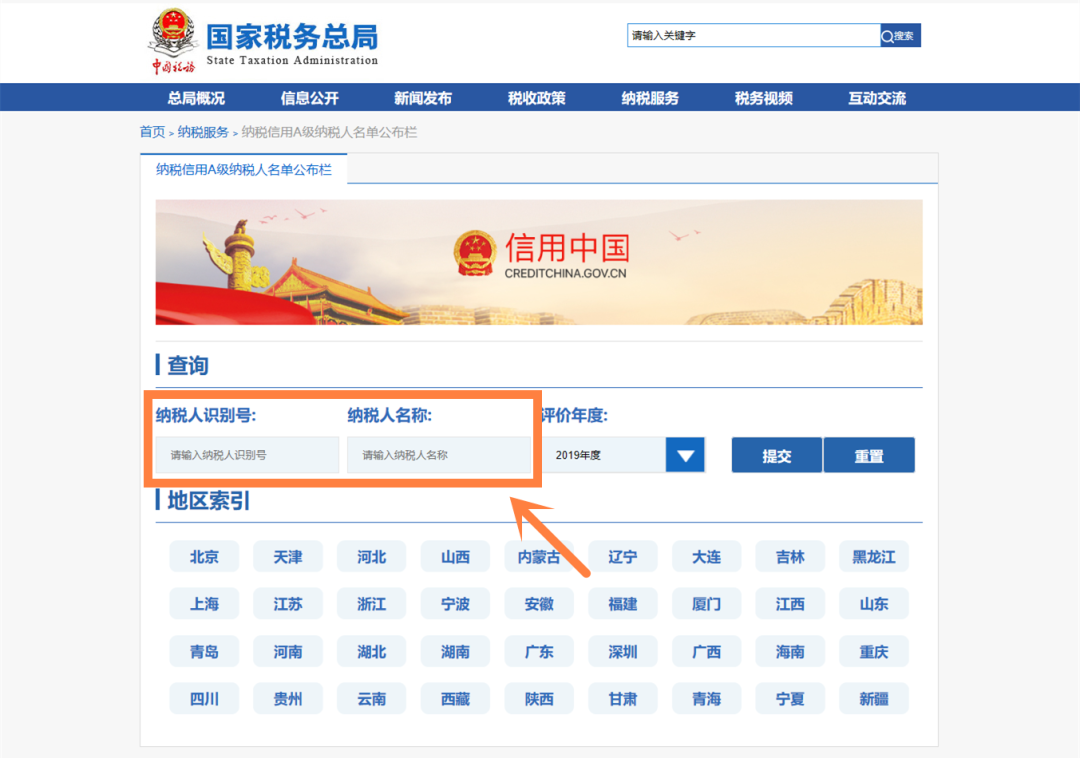1080x758 pixels.
Task: Select region 江苏
Action: click(288, 604)
